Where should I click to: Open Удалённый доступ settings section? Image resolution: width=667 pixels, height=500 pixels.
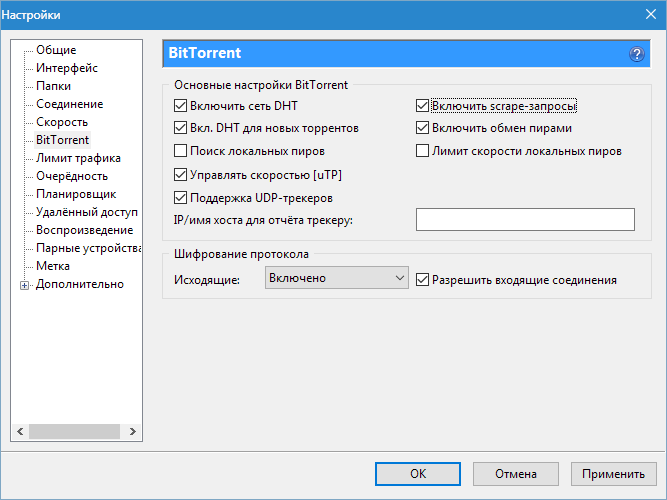tap(87, 212)
